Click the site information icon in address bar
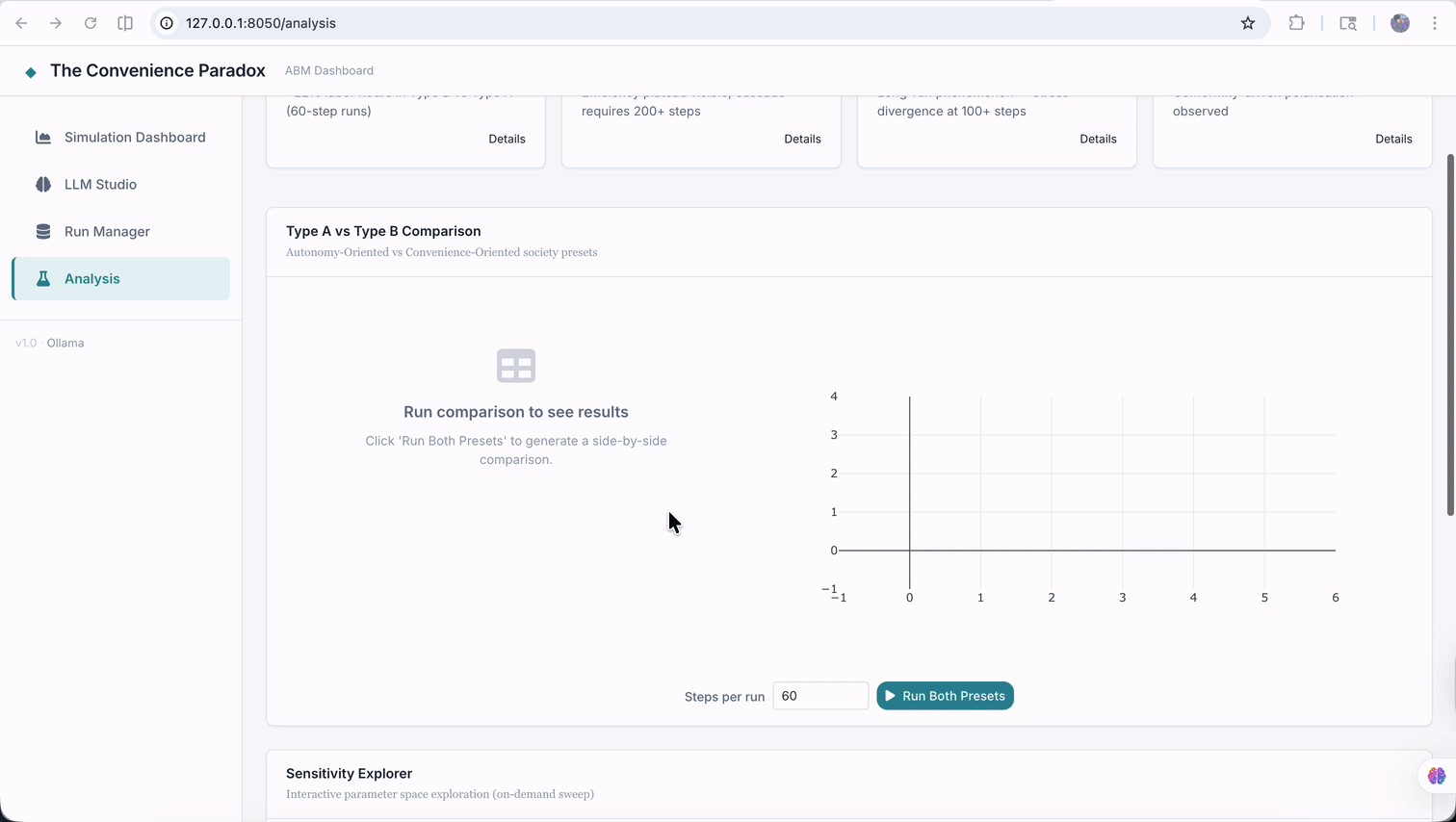Screen dimensions: 1456x822 (167, 23)
